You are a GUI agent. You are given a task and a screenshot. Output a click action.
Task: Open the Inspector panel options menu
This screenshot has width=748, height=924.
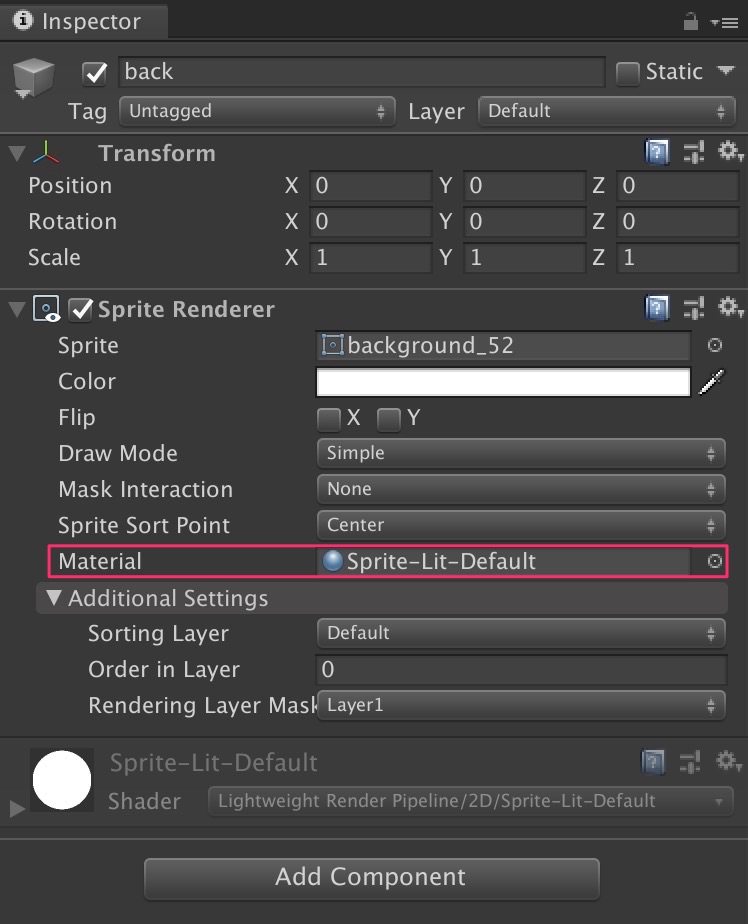click(724, 23)
